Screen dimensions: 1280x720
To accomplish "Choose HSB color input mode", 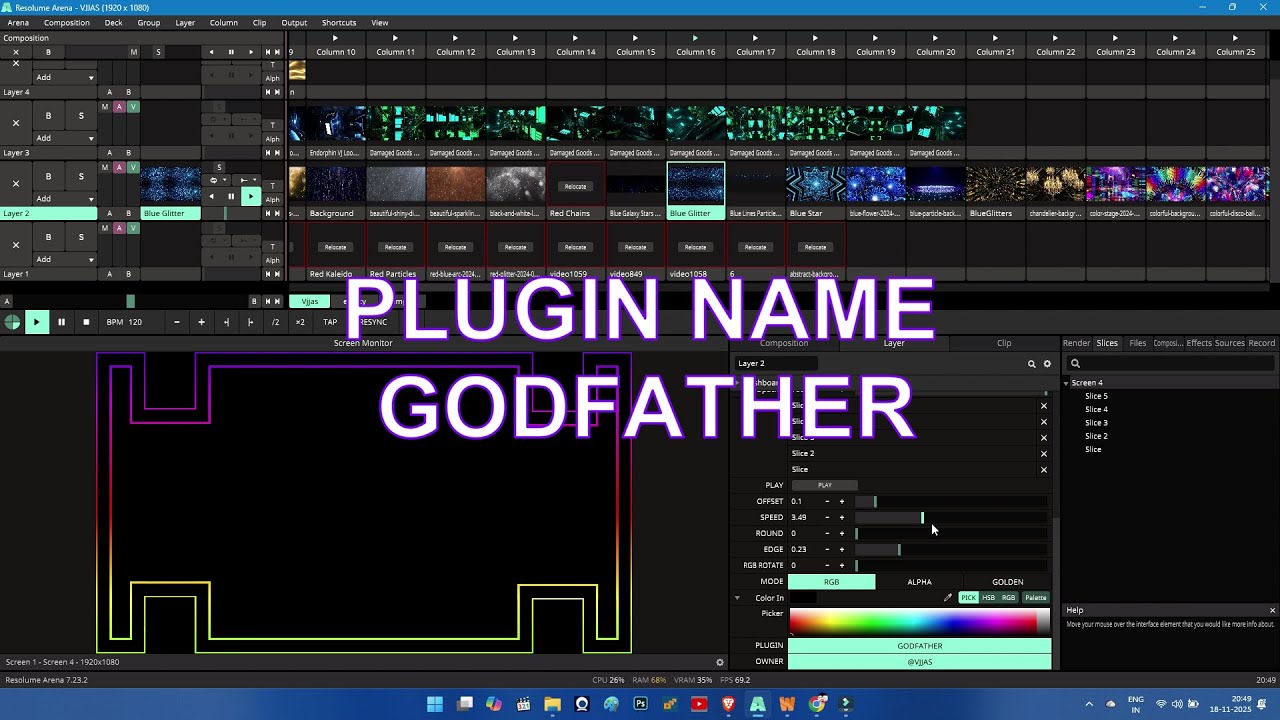I will click(x=988, y=598).
